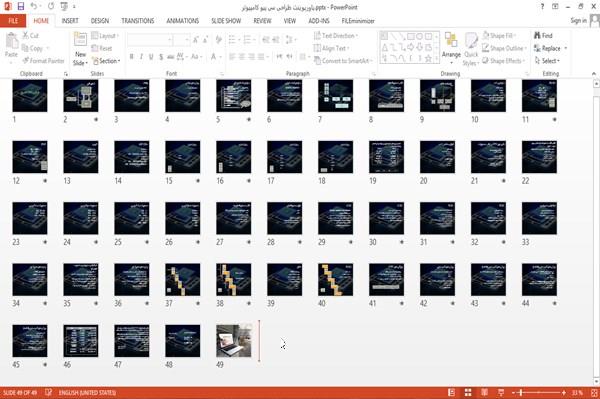Switch to the ANIMATIONS tab

pos(183,21)
